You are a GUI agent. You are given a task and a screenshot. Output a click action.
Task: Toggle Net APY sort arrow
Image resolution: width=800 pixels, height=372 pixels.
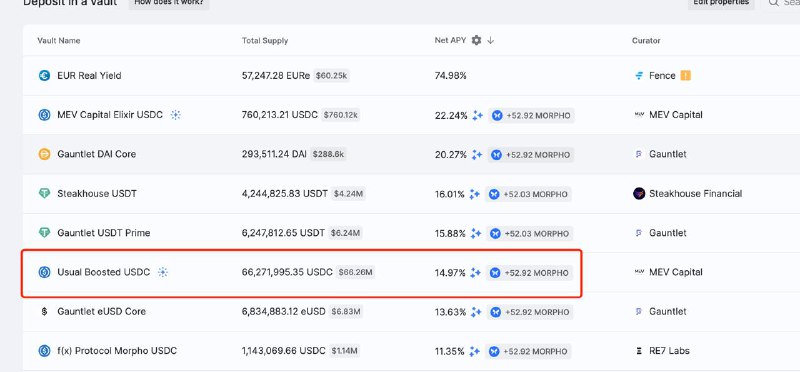(x=490, y=40)
